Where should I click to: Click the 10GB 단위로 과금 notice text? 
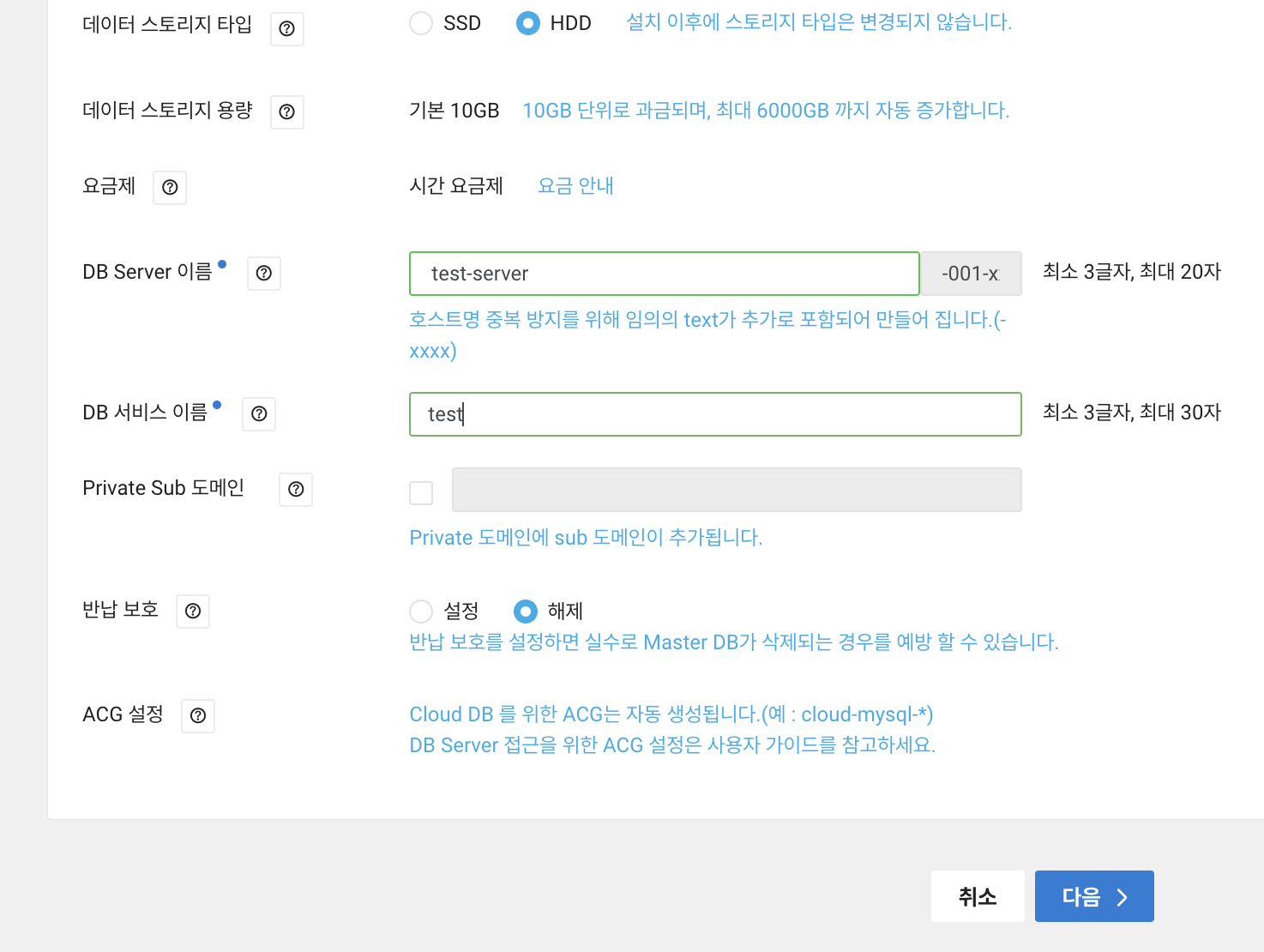coord(766,111)
